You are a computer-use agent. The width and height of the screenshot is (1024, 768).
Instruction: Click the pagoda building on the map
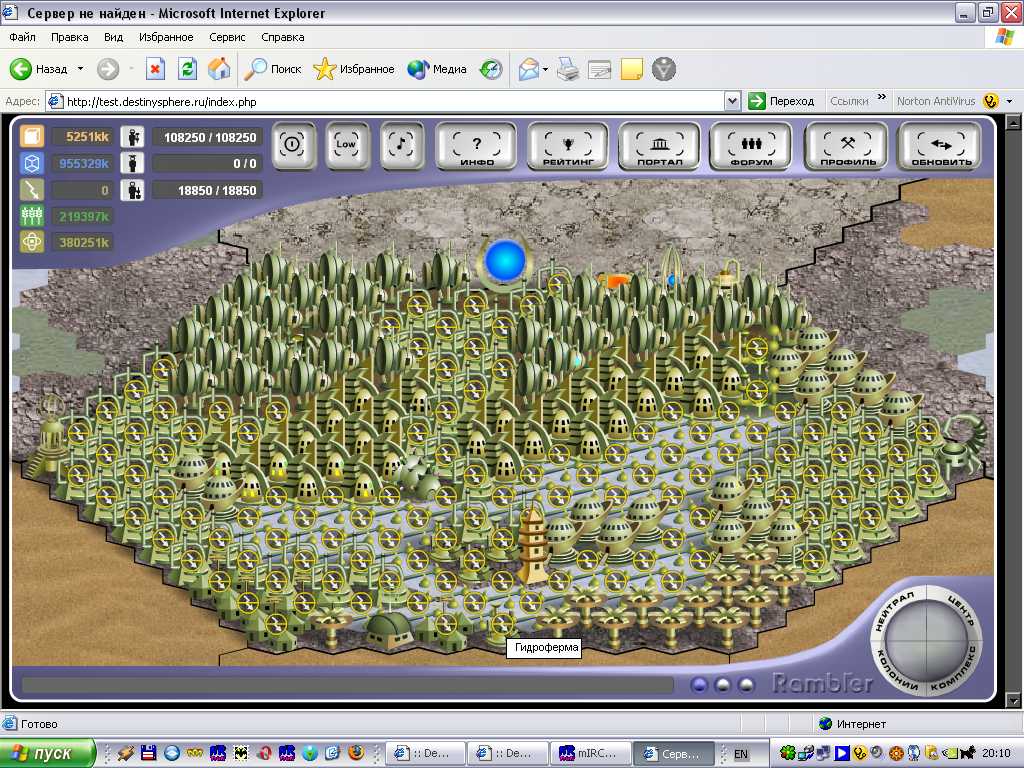point(532,545)
